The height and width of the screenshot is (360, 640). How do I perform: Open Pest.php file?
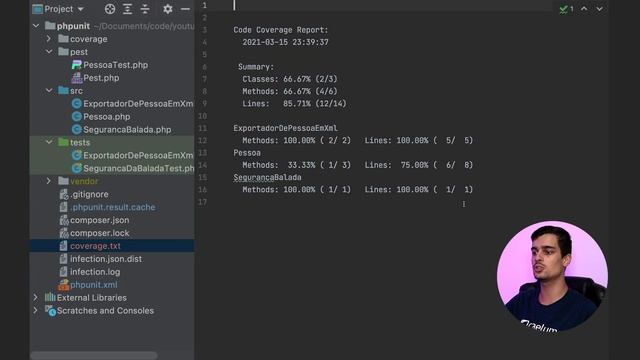tap(101, 78)
